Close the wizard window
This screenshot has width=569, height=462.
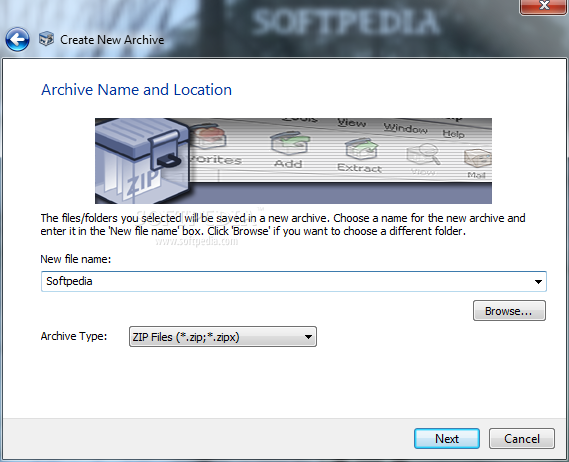click(x=544, y=6)
